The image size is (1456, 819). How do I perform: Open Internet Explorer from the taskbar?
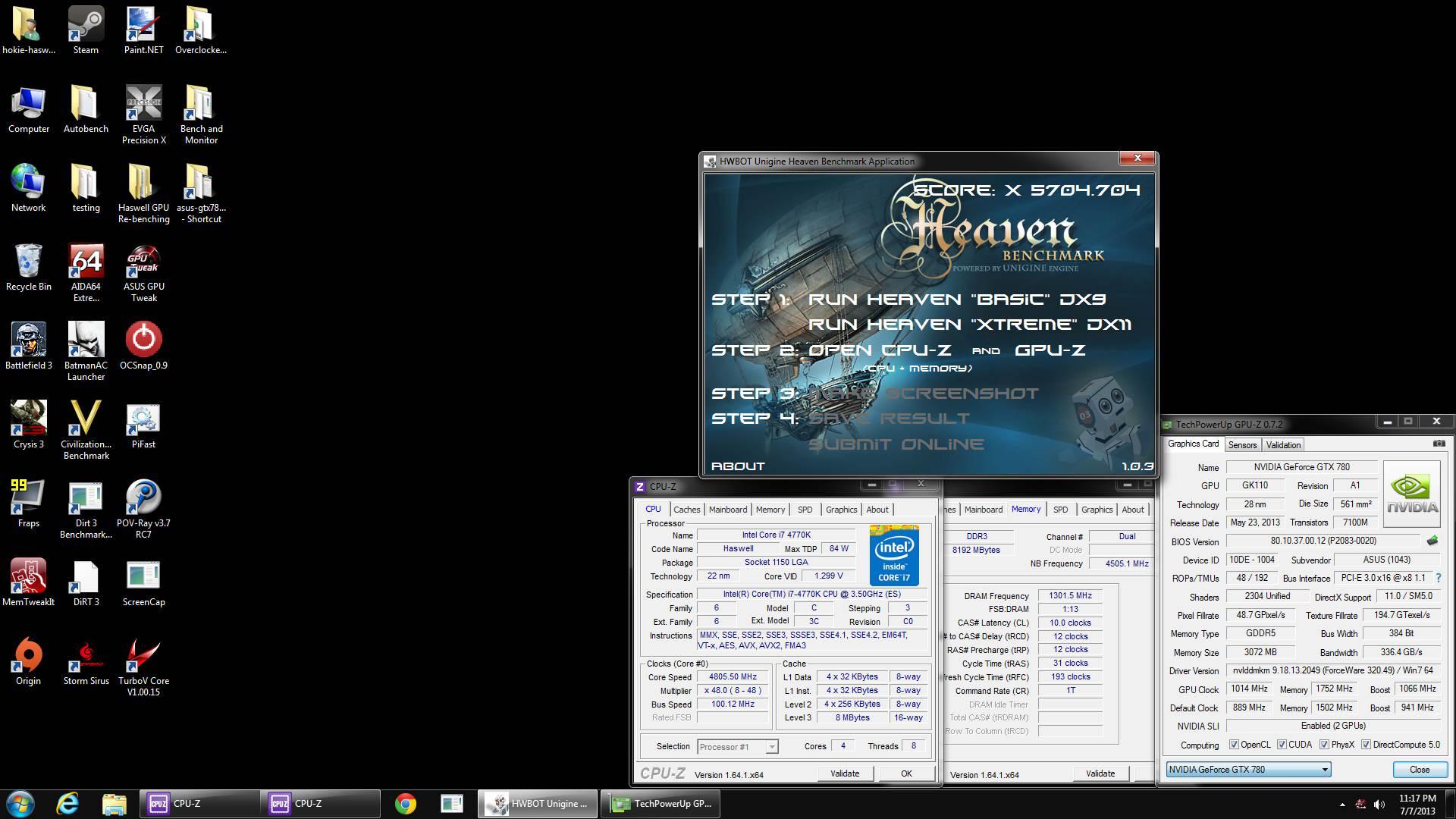(67, 804)
